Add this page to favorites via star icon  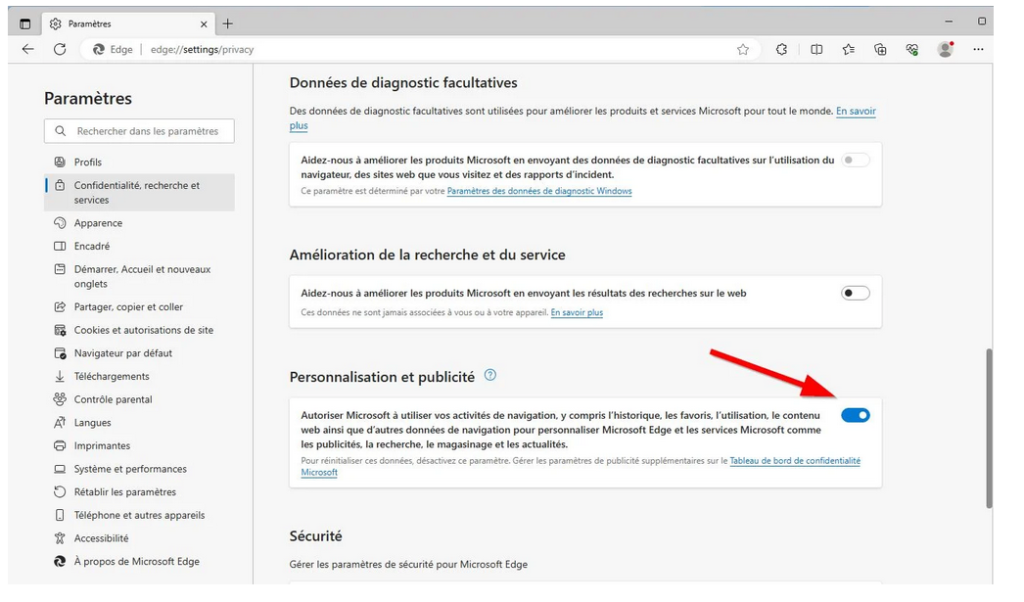tap(743, 48)
